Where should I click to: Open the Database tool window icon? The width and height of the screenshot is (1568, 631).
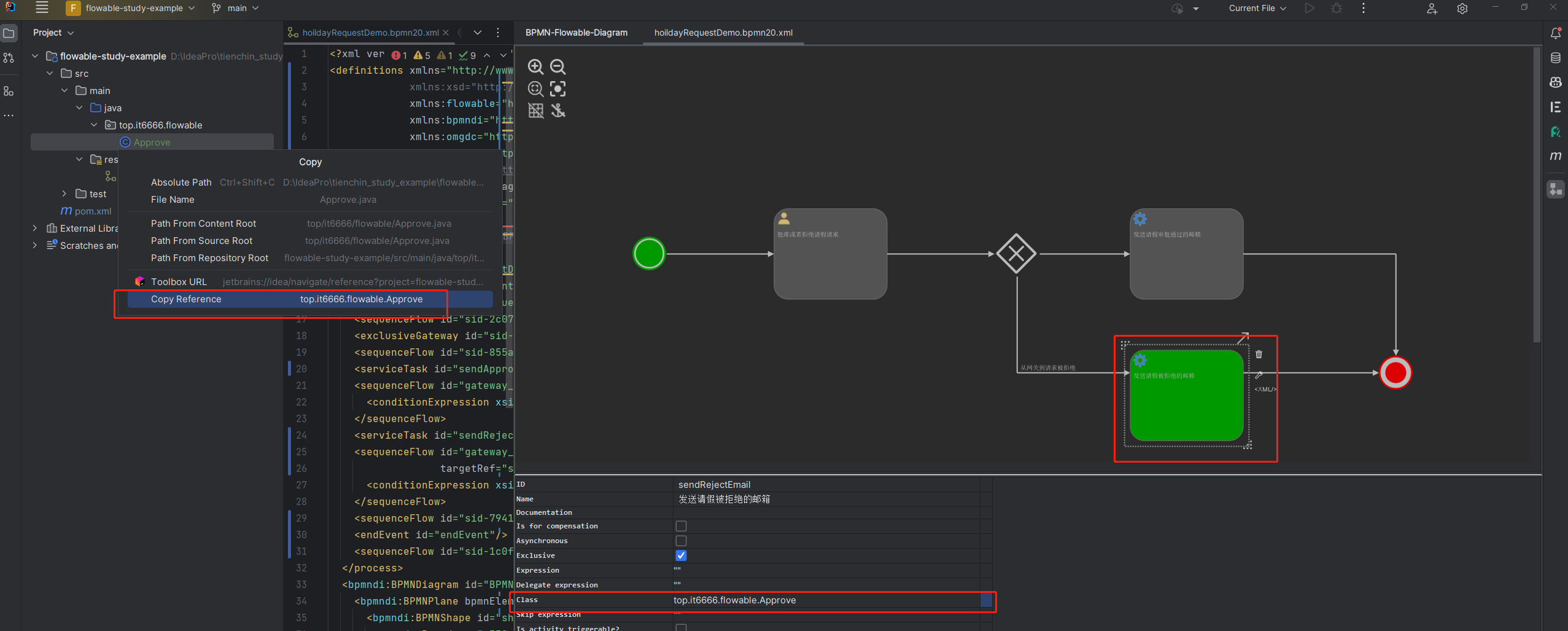(1555, 58)
